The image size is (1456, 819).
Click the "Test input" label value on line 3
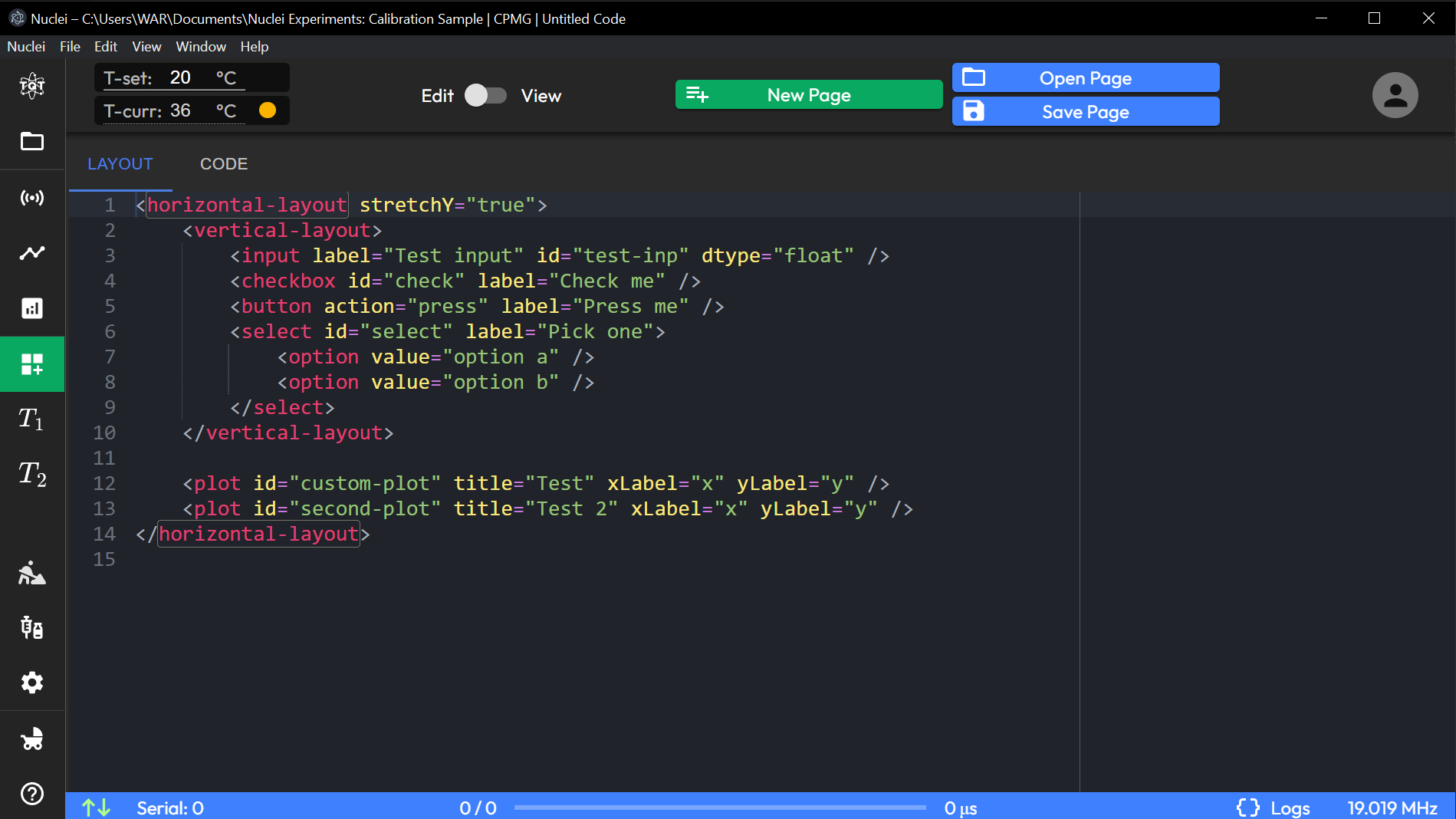pos(454,255)
